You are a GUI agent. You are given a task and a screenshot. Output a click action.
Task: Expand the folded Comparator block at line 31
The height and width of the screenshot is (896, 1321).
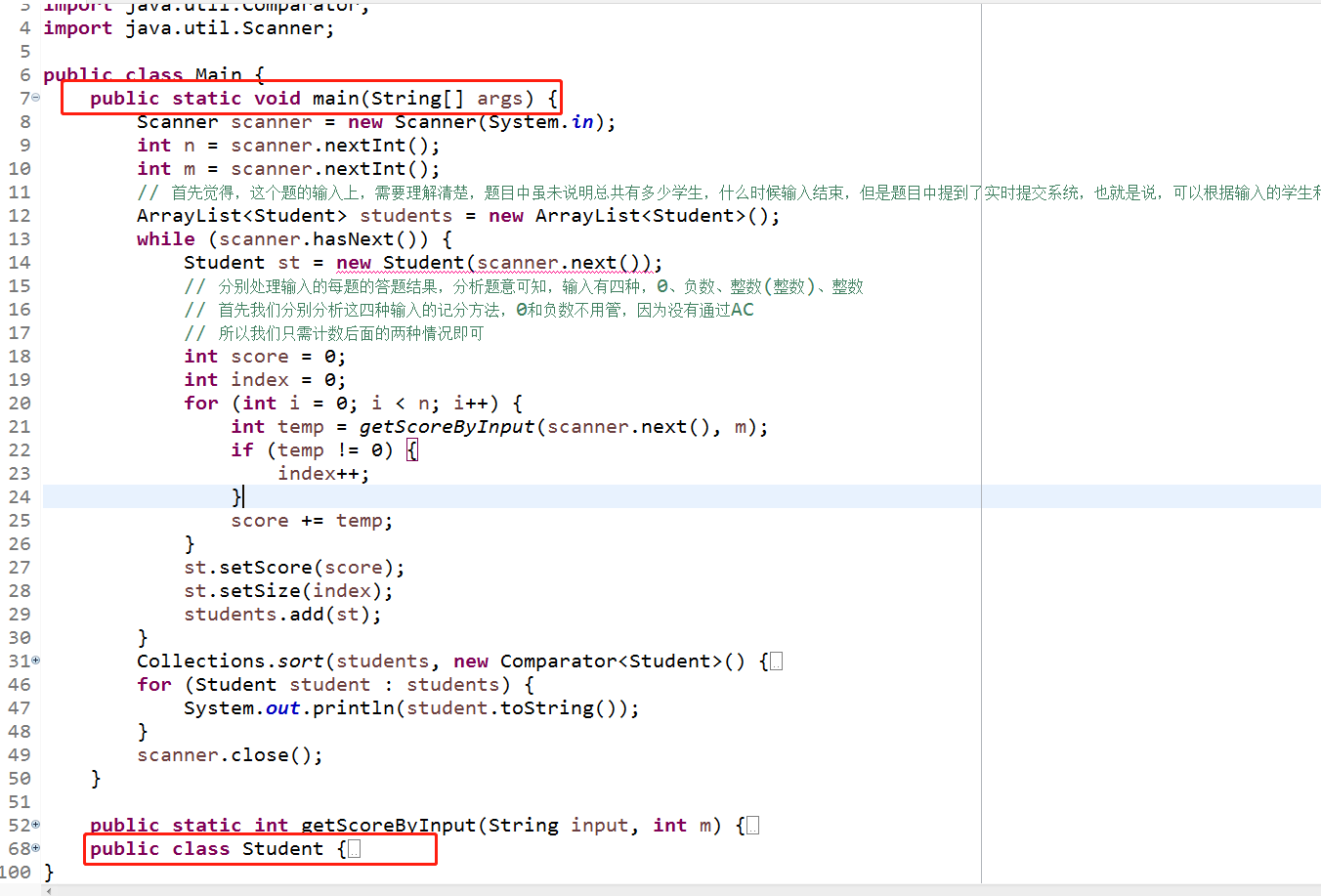[36, 661]
